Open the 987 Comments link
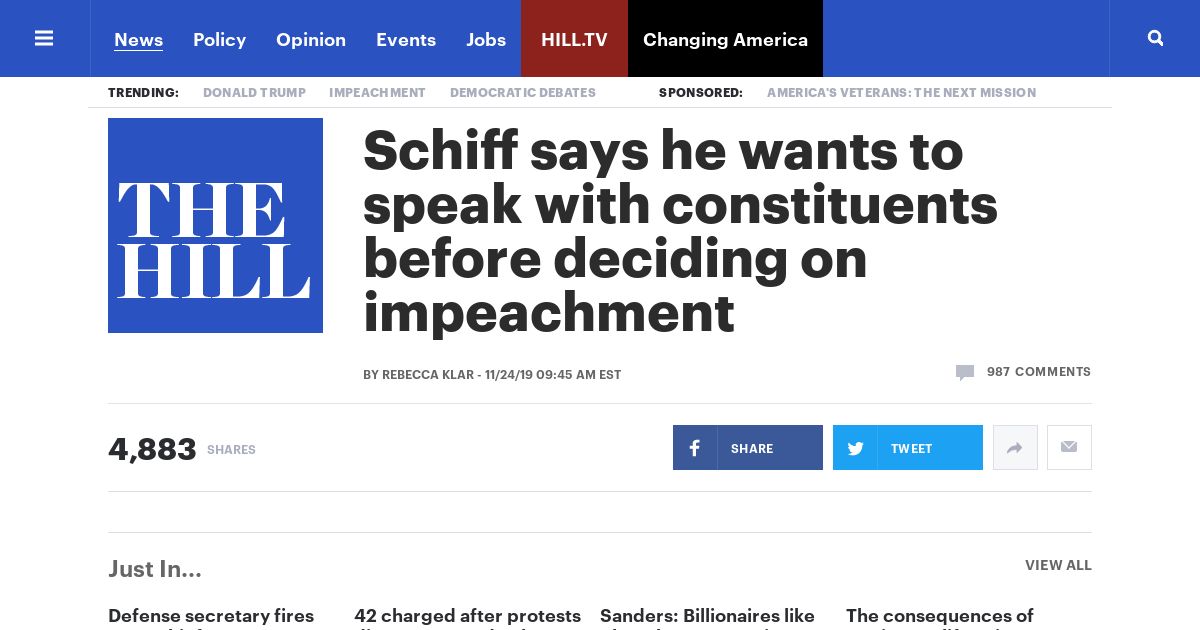Image resolution: width=1200 pixels, height=630 pixels. [x=1039, y=371]
